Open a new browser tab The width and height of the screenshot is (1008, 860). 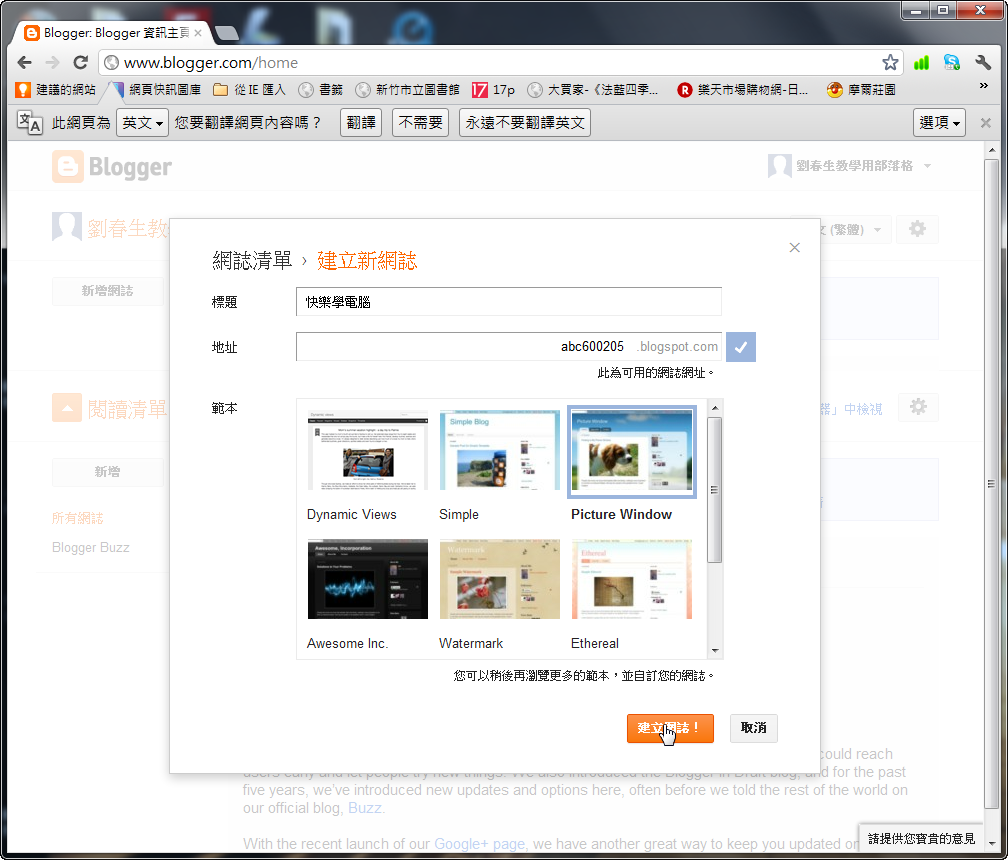(x=226, y=33)
